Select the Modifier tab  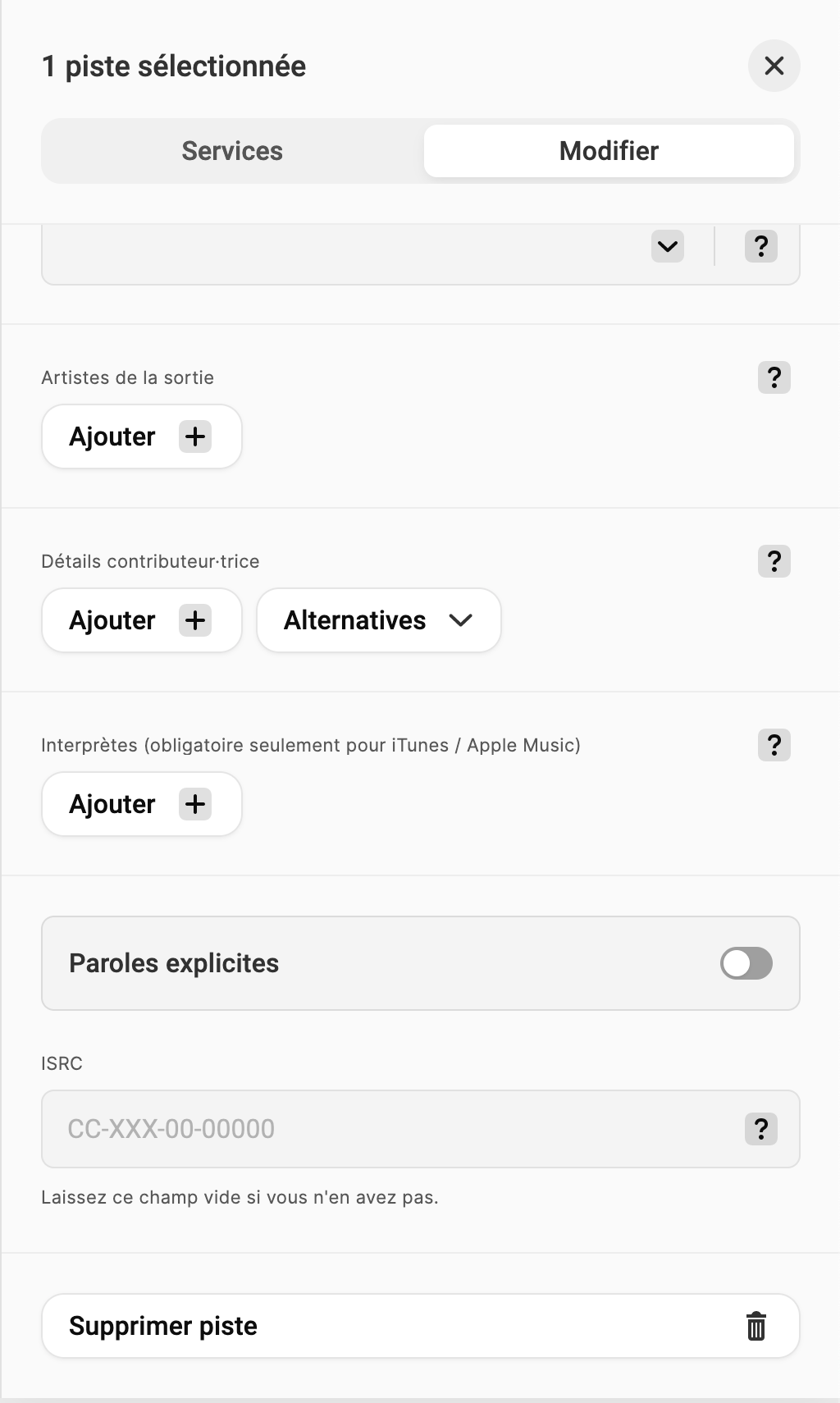[x=609, y=151]
